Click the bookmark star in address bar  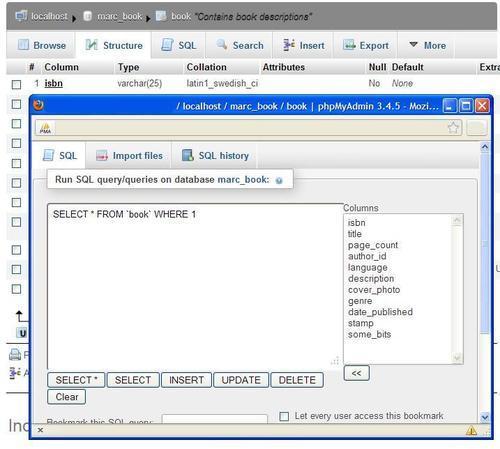(x=453, y=128)
